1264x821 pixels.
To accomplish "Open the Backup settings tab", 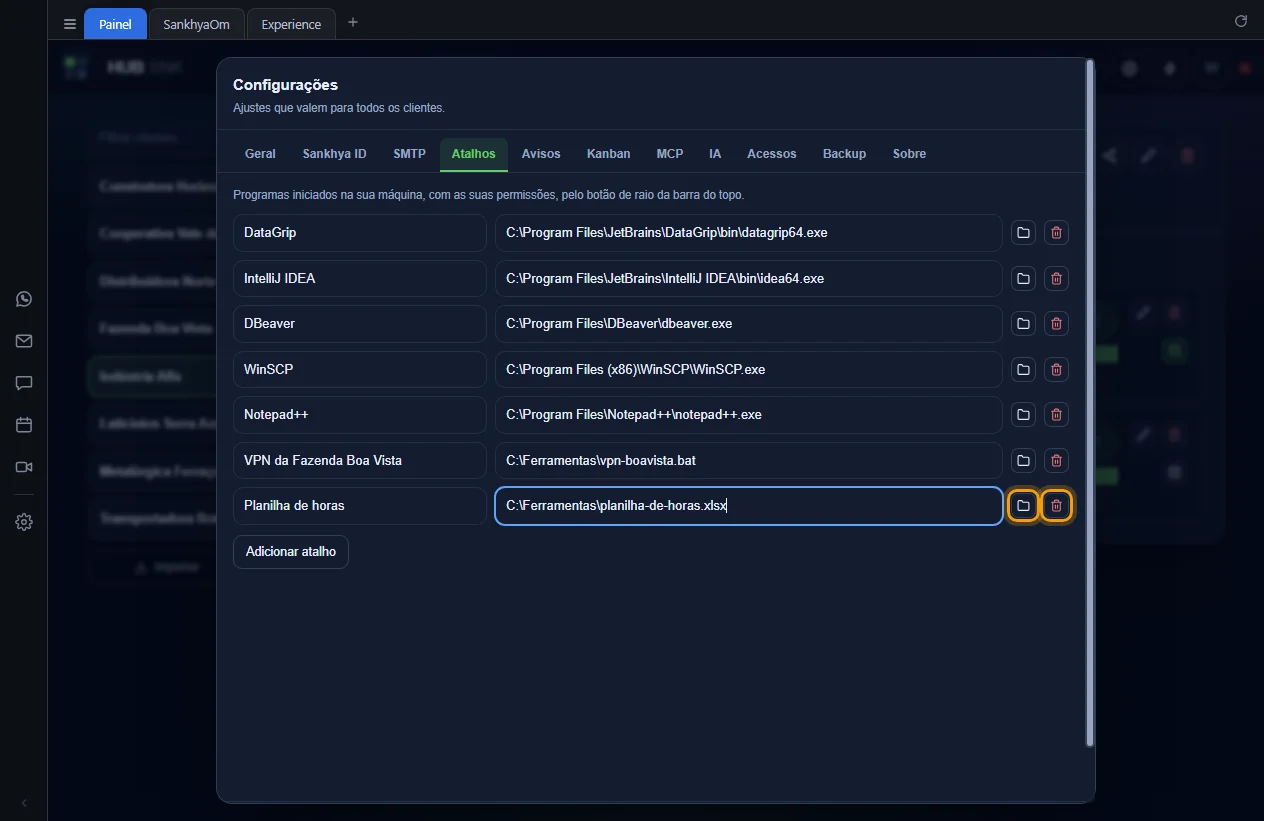I will pos(845,154).
